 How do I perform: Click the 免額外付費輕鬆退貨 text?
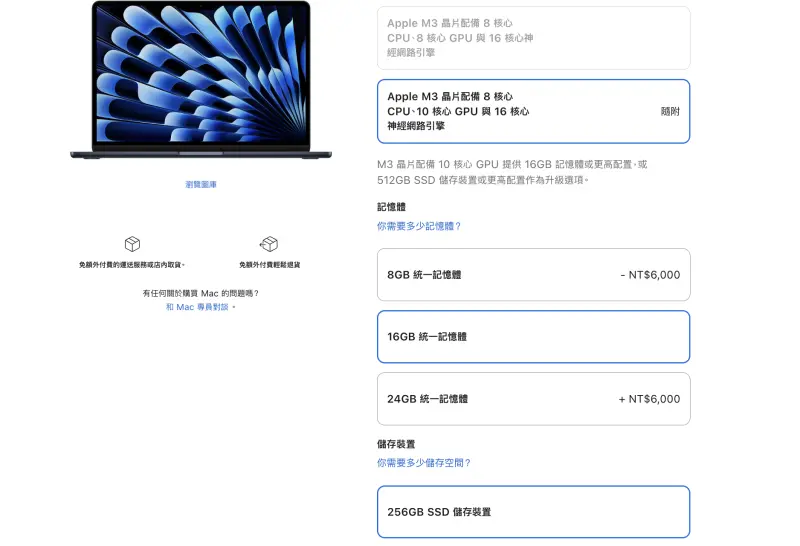pyautogui.click(x=269, y=265)
